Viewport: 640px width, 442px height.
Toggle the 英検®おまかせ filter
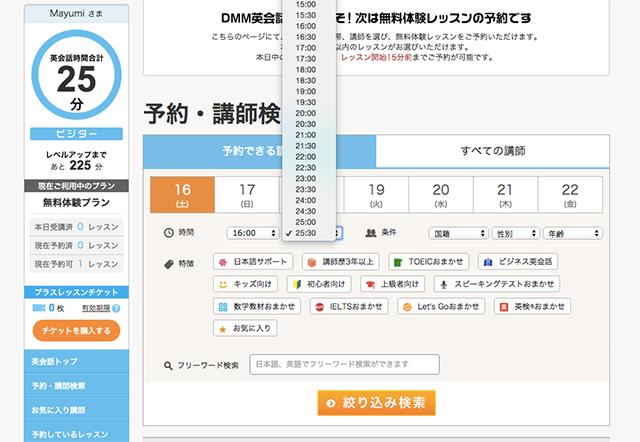pyautogui.click(x=532, y=307)
